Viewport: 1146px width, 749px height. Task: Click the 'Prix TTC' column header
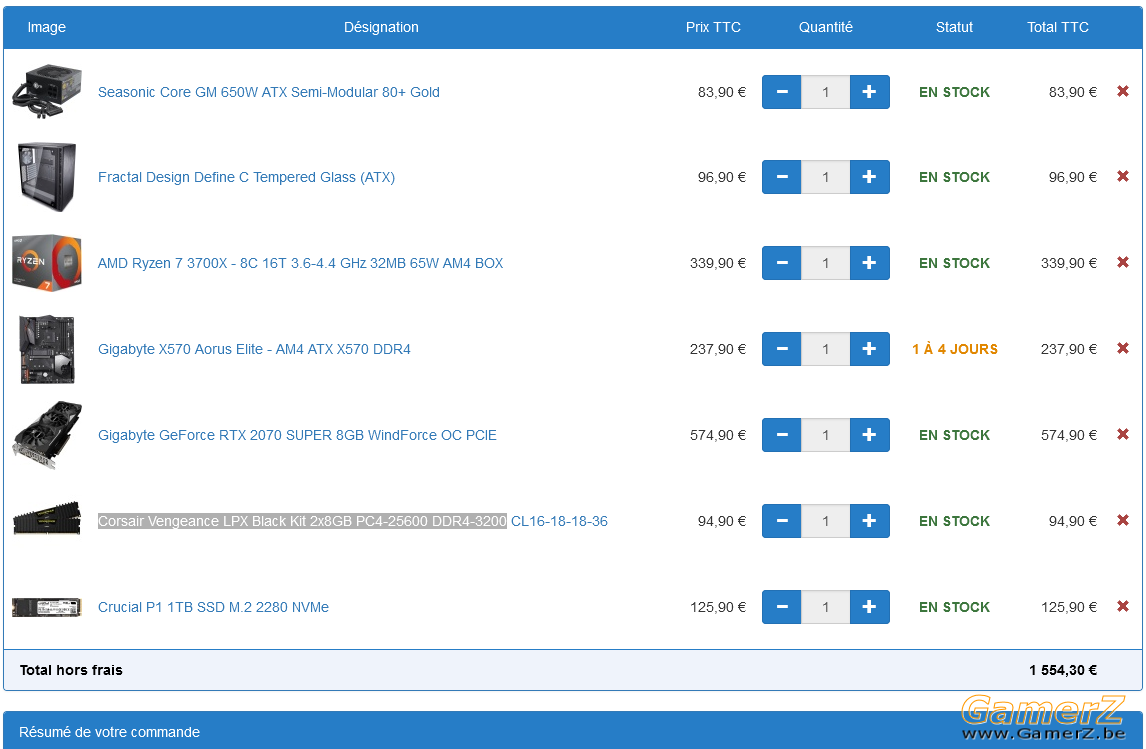click(x=713, y=27)
